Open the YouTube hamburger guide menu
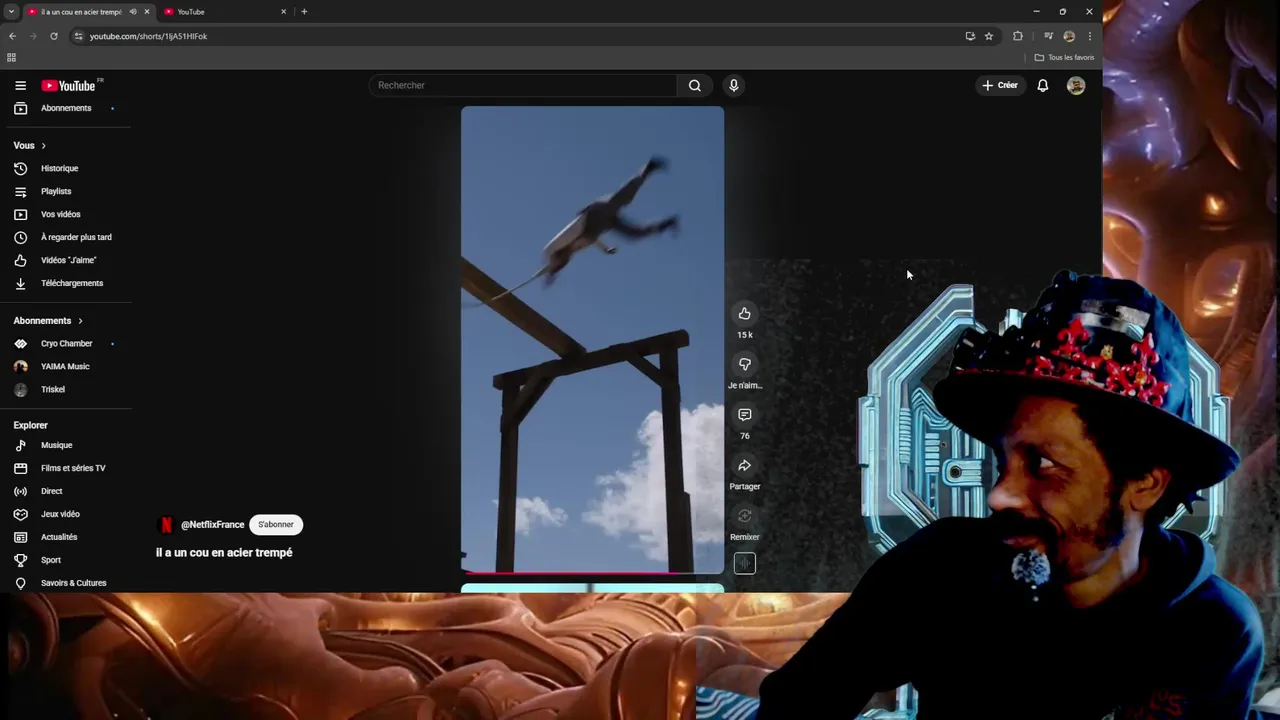 20,85
